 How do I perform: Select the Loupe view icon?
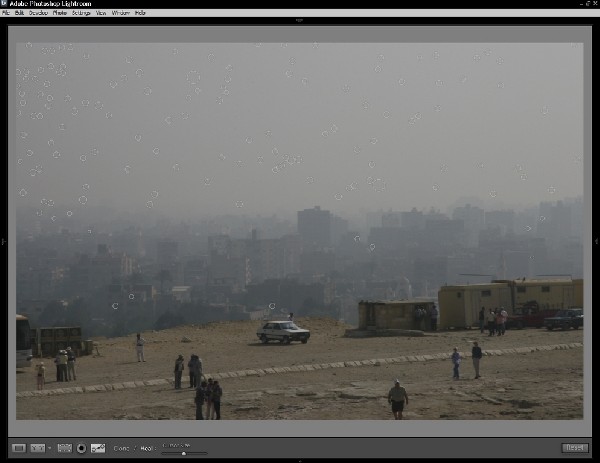pos(18,448)
